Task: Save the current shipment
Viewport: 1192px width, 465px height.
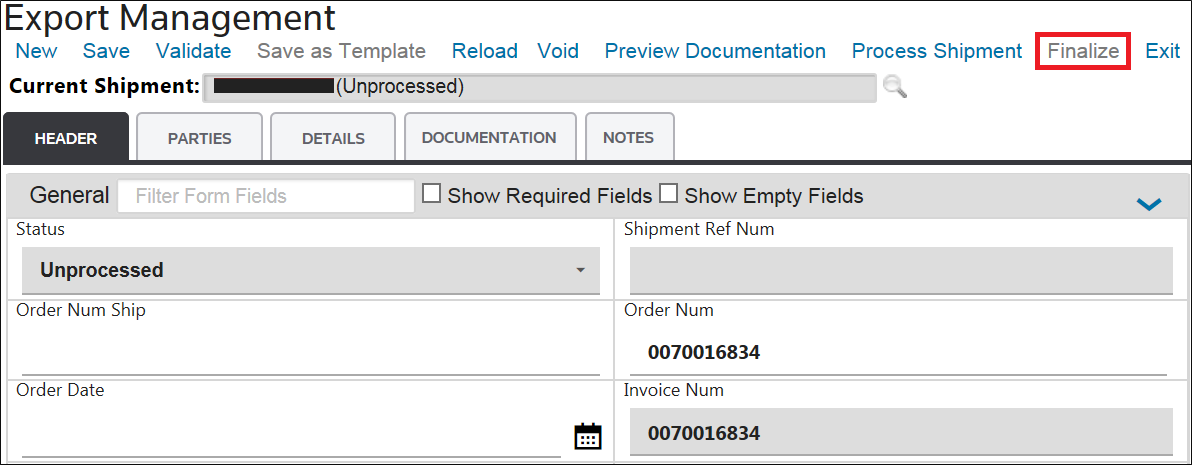Action: pyautogui.click(x=106, y=51)
